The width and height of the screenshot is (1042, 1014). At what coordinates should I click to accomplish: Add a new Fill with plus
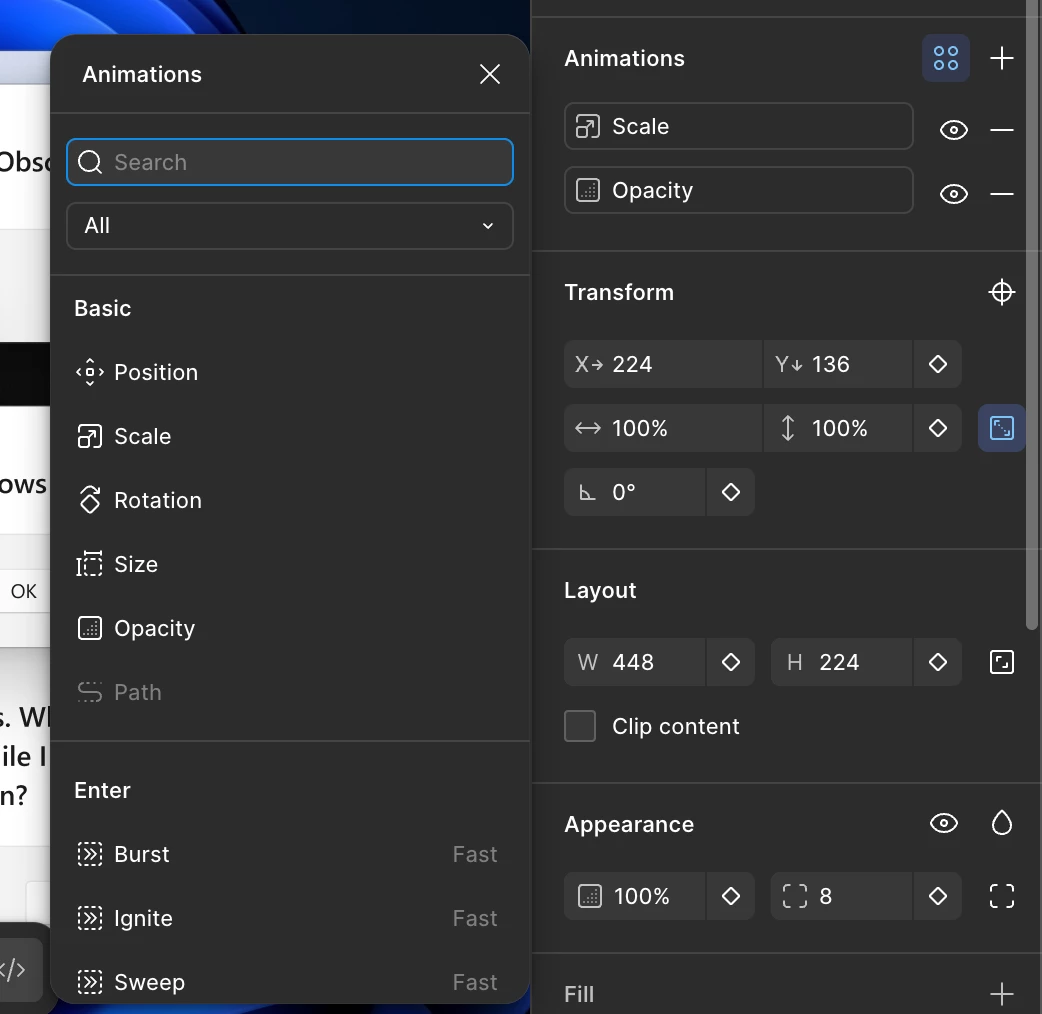tap(1001, 995)
